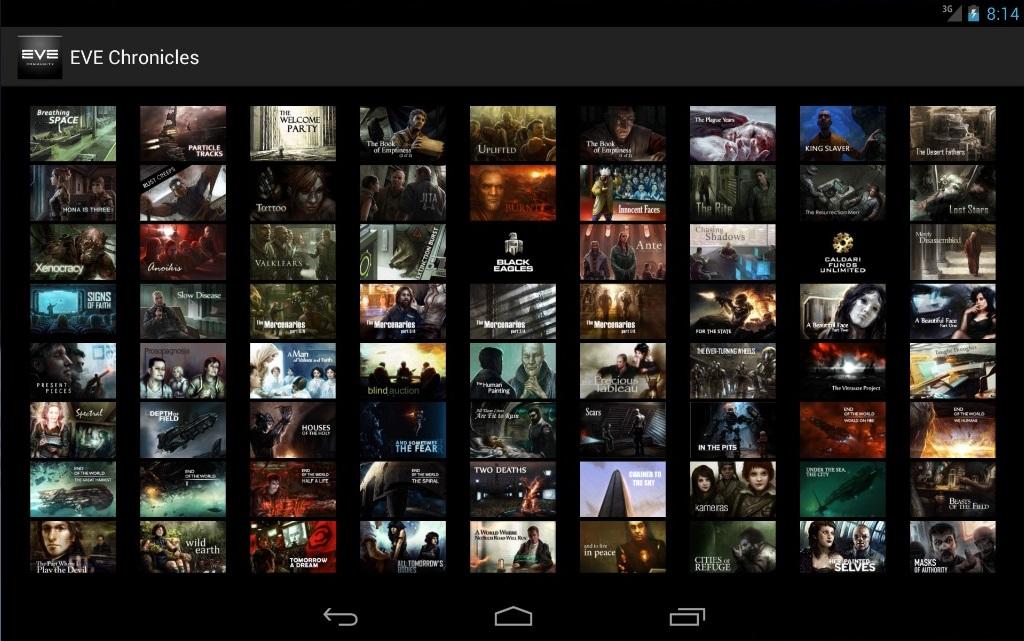The width and height of the screenshot is (1024, 641).
Task: Open the Cities of Refuge chronicle
Action: click(x=733, y=548)
